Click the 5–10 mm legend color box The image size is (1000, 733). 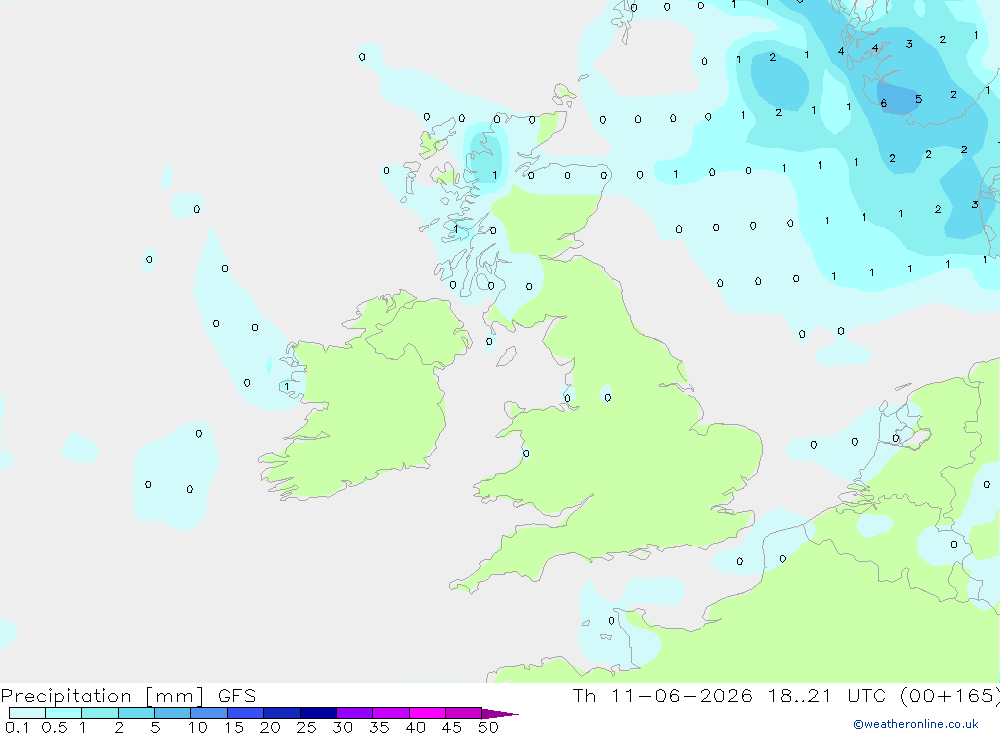172,713
